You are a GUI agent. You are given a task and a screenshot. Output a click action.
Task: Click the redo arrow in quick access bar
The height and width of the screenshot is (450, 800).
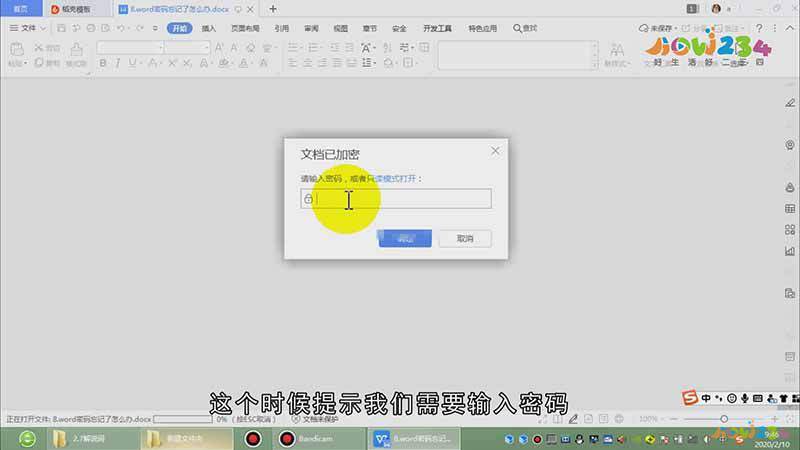[x=139, y=28]
